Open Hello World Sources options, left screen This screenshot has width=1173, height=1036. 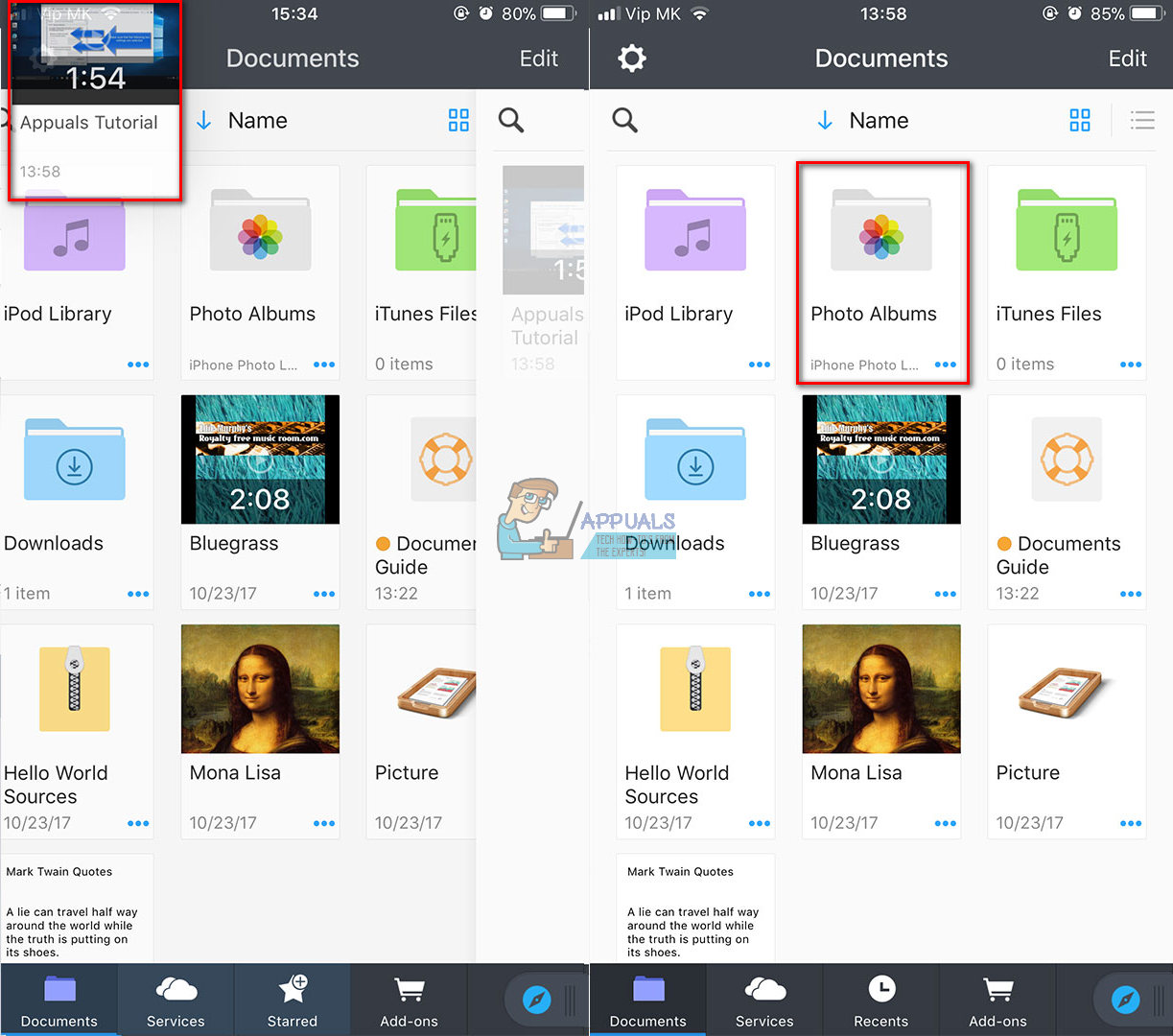click(x=138, y=823)
